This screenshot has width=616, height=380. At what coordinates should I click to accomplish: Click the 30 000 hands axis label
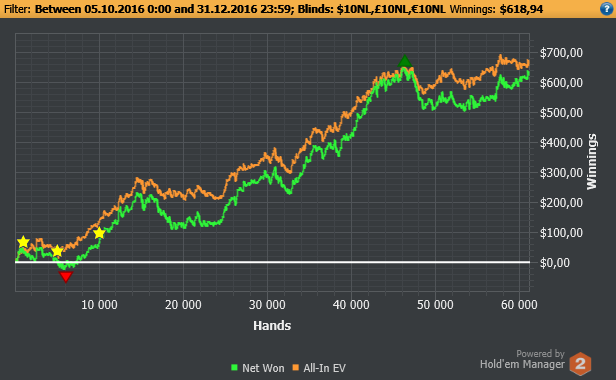267,305
